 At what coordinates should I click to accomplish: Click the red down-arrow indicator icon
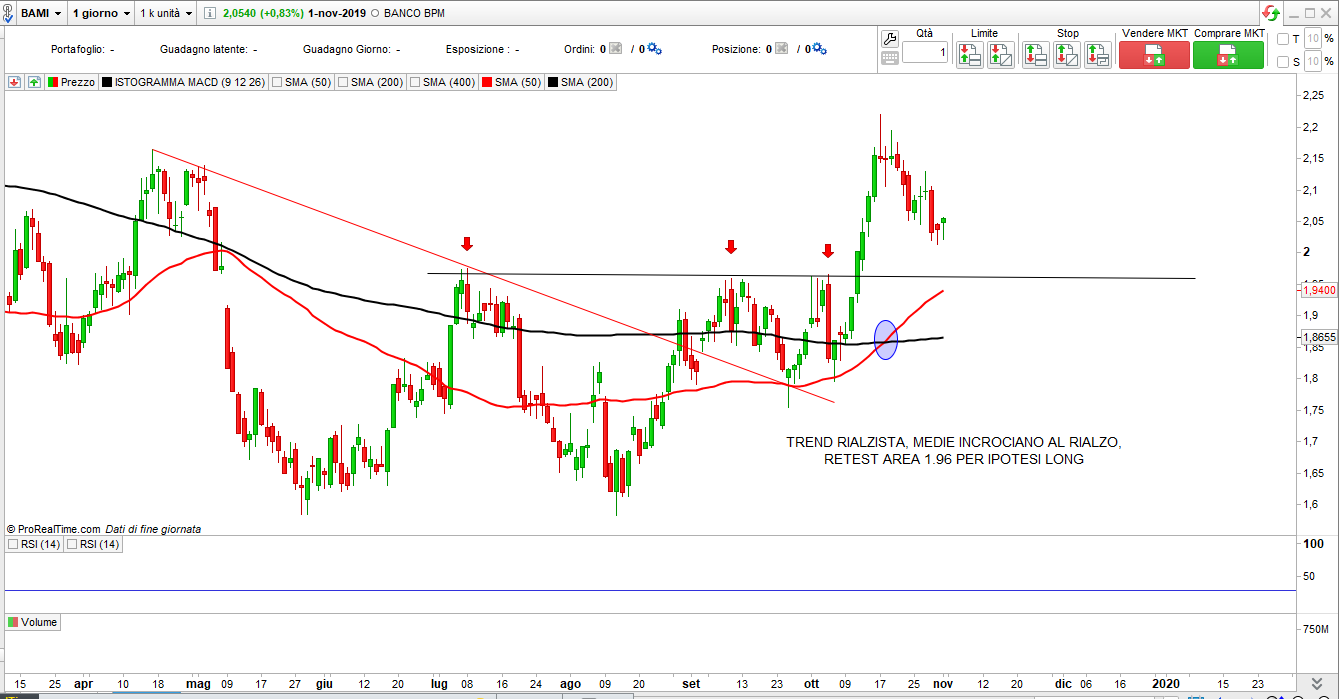point(15,82)
